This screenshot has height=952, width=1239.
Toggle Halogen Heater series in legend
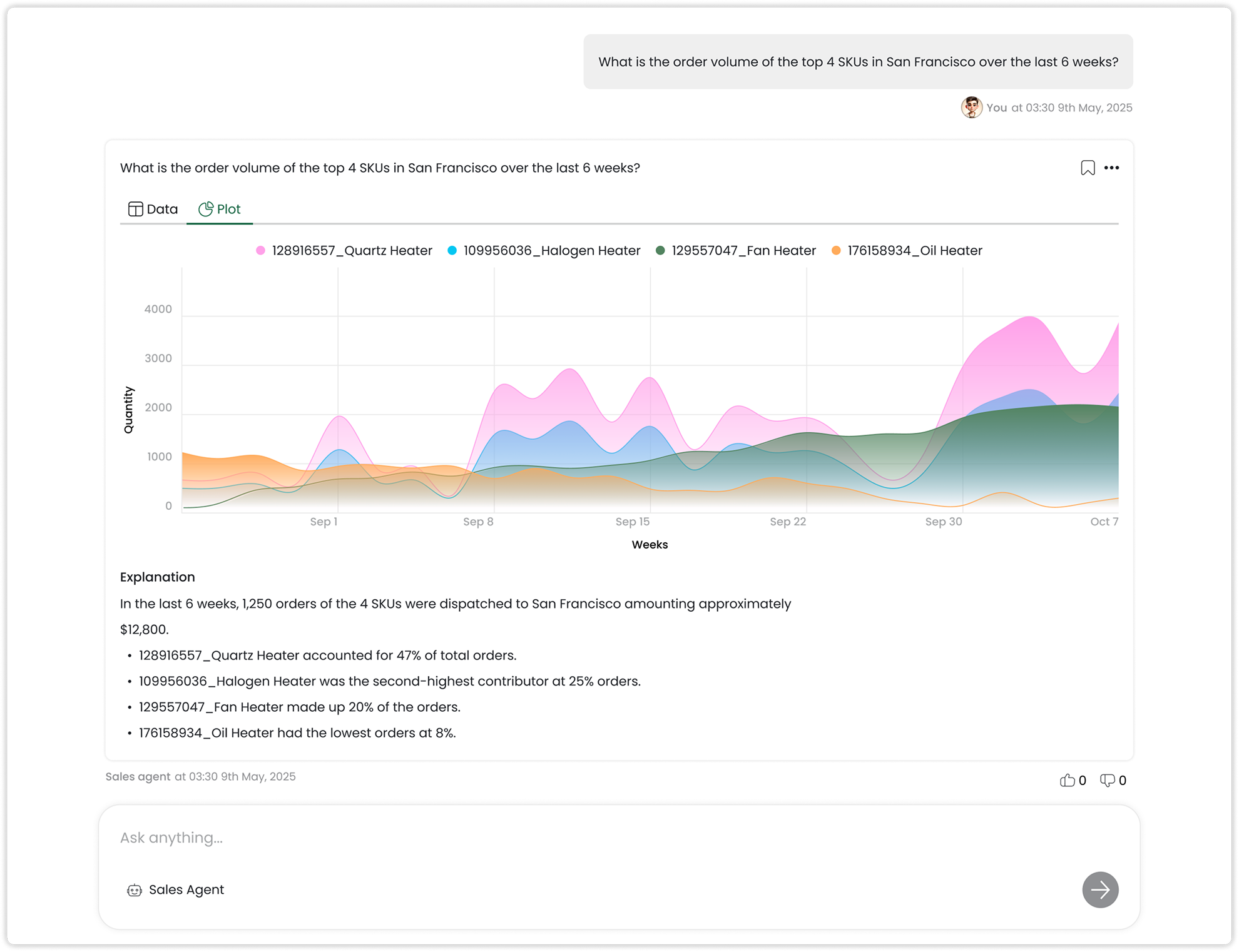click(544, 250)
